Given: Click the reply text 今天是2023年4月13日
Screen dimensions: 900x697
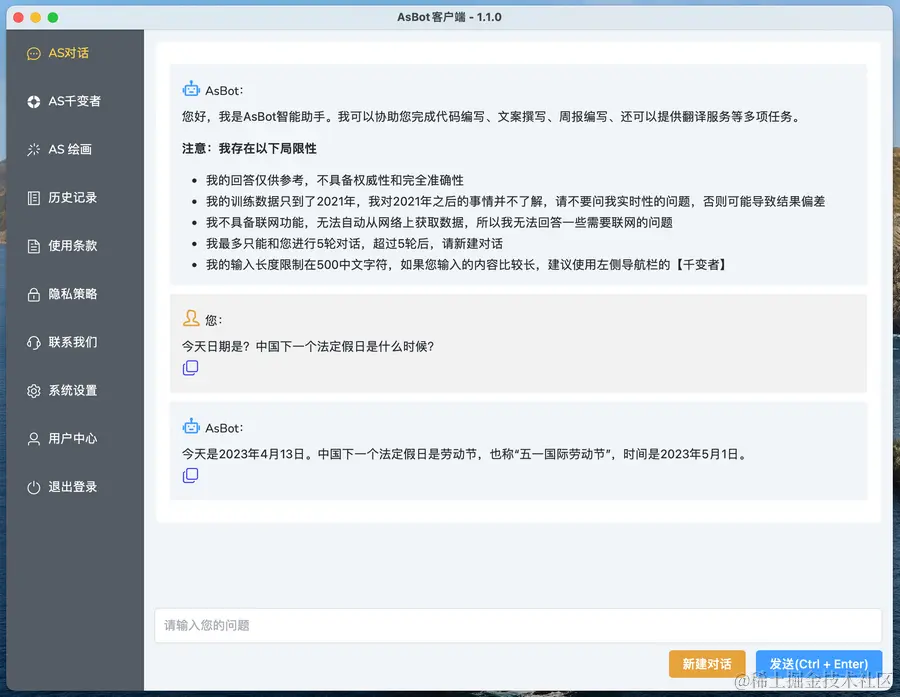Looking at the screenshot, I should pos(243,455).
